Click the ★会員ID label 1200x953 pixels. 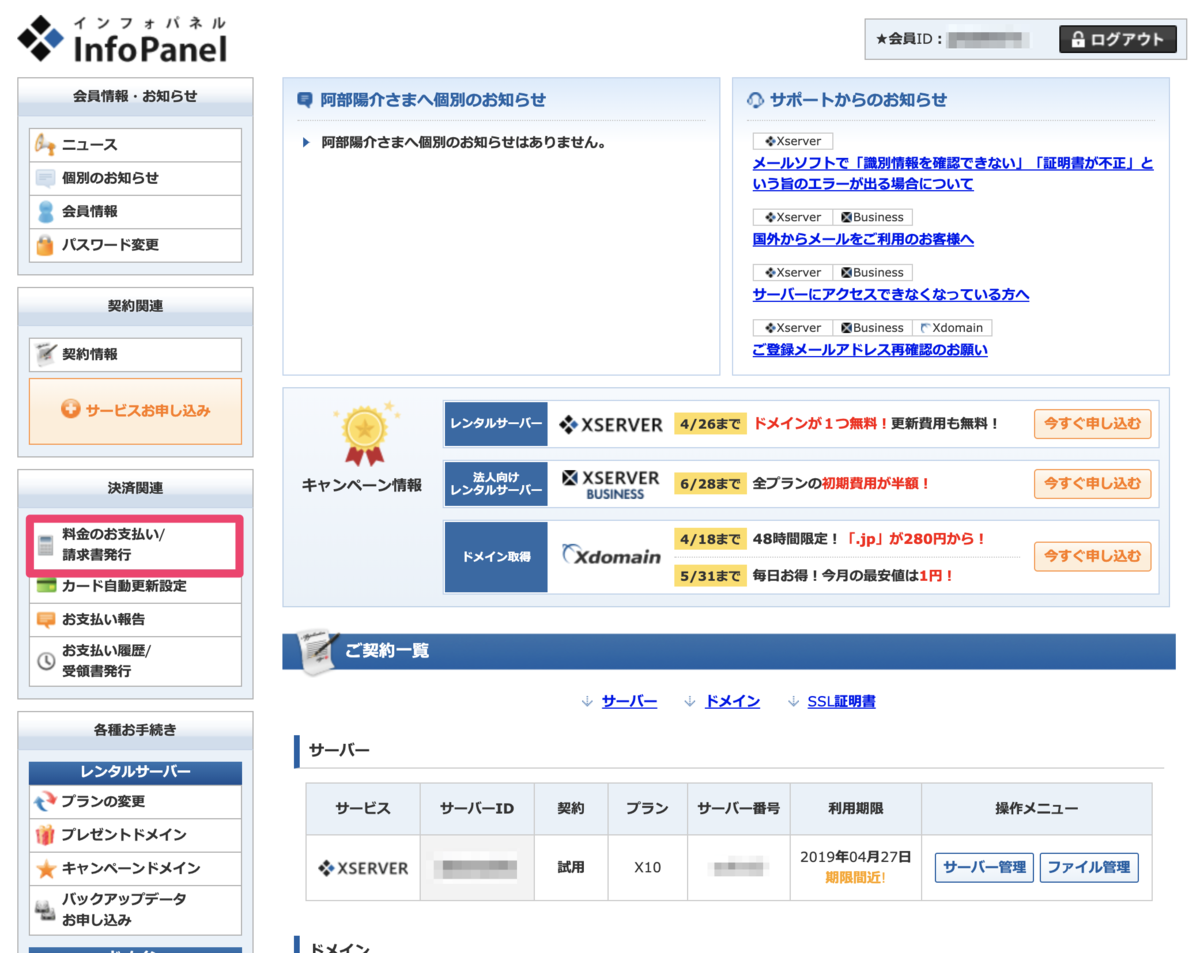click(x=908, y=40)
